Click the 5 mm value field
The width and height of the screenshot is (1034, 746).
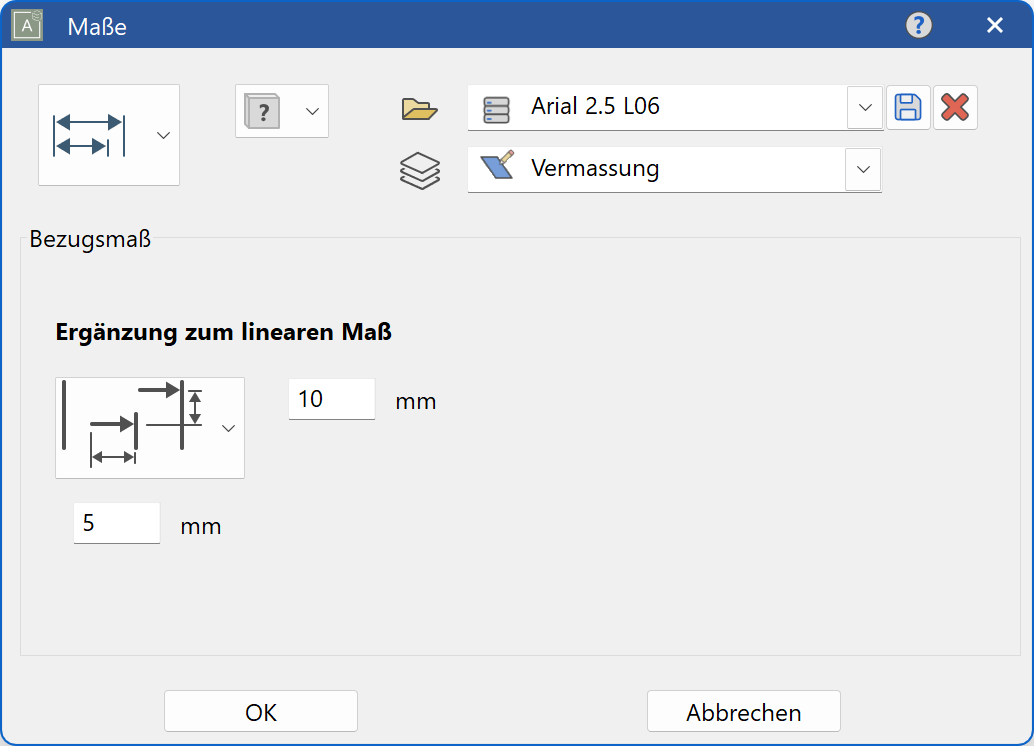tap(116, 522)
